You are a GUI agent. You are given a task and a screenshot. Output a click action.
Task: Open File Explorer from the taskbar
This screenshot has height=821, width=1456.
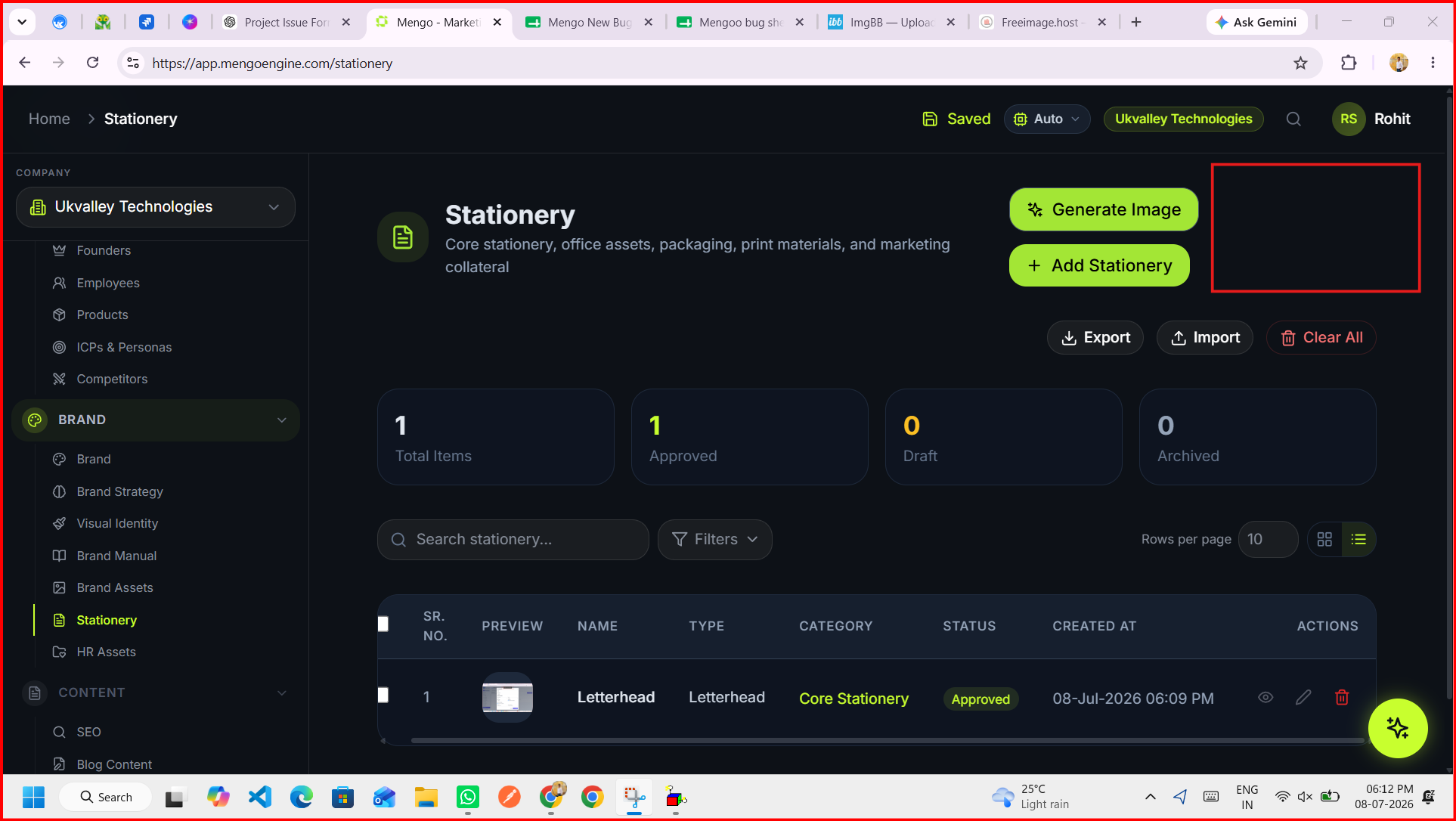[x=426, y=797]
